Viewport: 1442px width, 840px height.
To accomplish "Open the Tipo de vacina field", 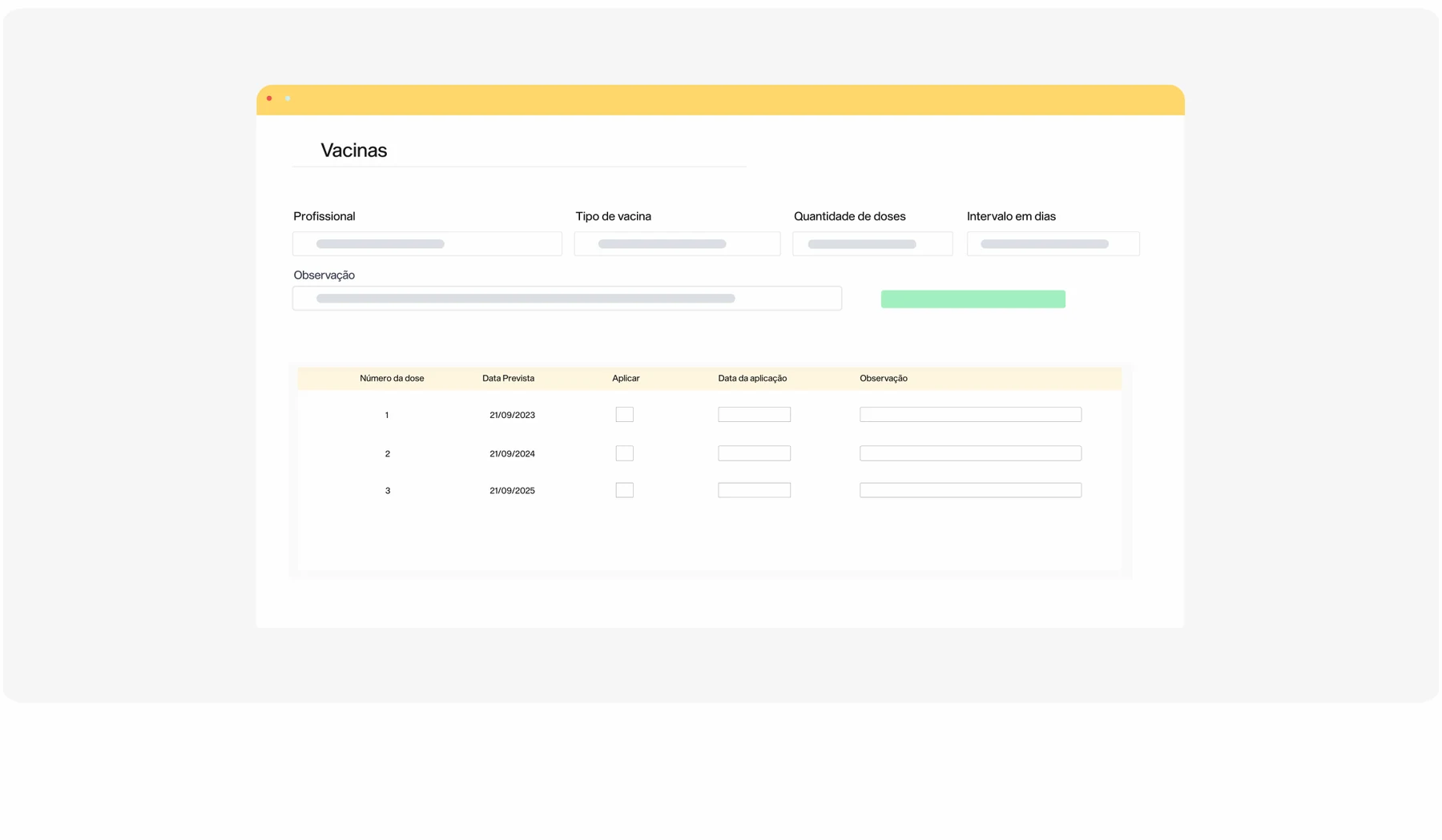I will [x=677, y=243].
